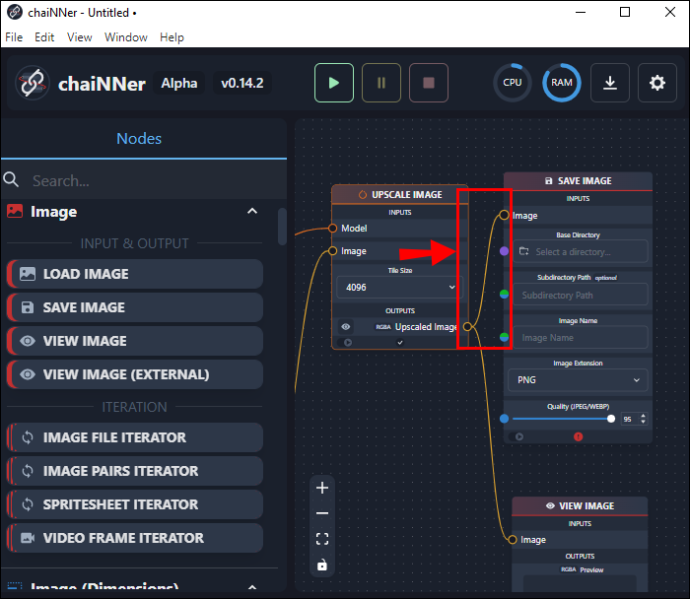
Task: Run the chain with the green play button
Action: tap(334, 83)
